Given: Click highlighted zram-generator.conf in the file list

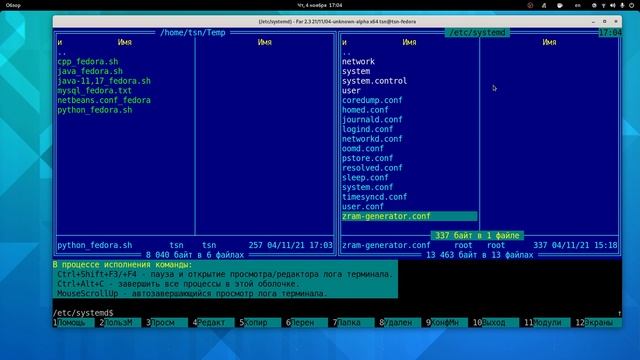Looking at the screenshot, I should 410,216.
